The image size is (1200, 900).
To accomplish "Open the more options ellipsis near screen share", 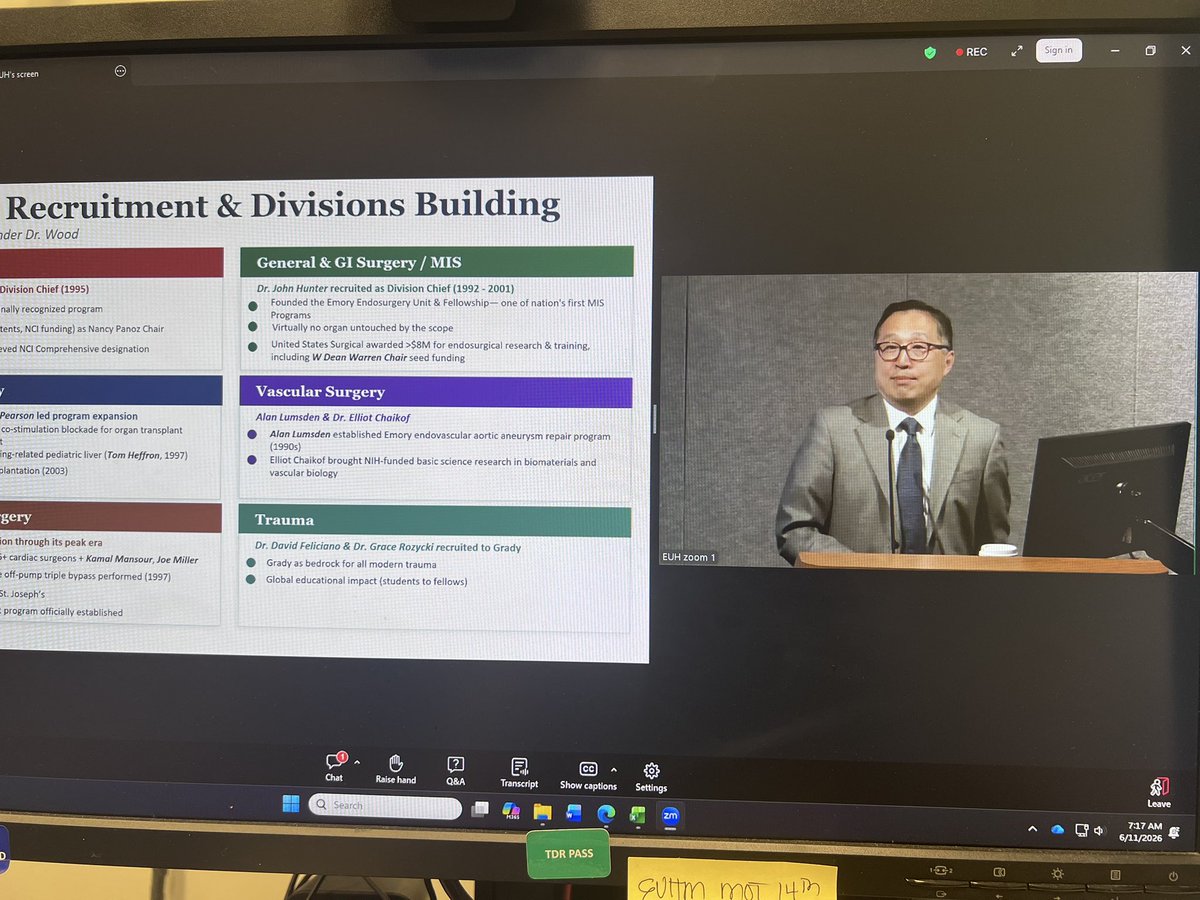I will point(121,71).
